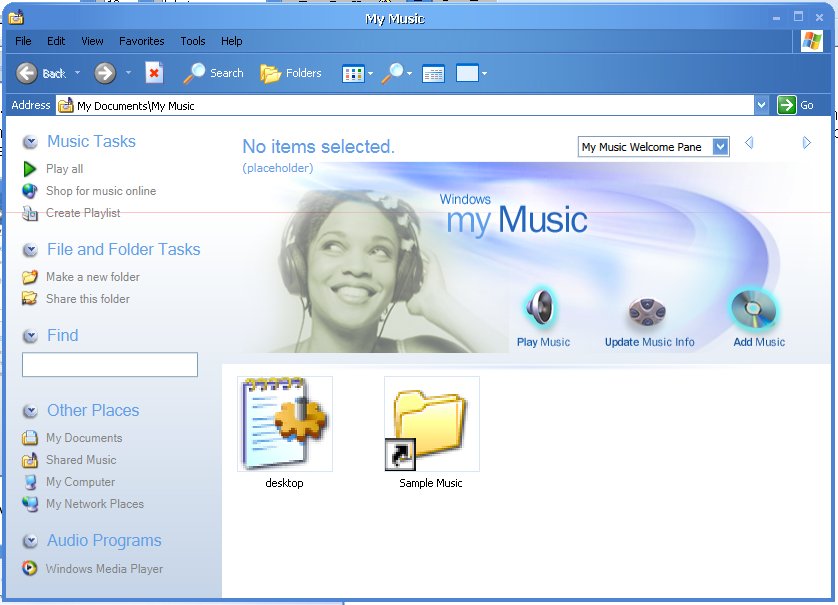Collapse the Music Tasks section

click(x=30, y=142)
